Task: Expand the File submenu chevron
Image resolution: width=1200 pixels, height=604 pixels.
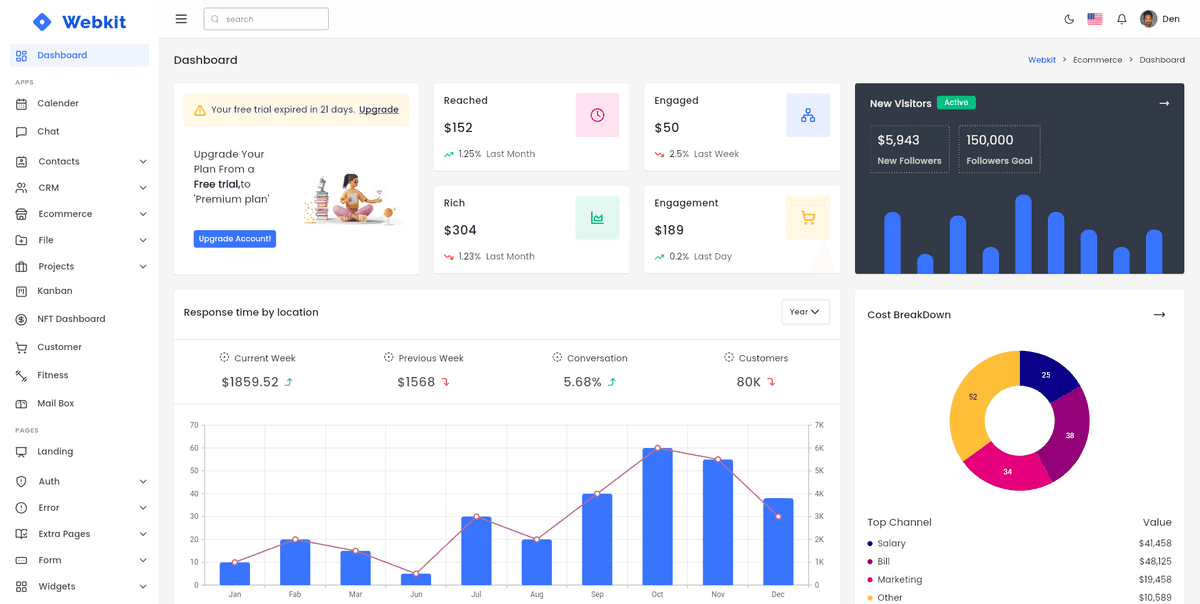Action: click(x=143, y=240)
